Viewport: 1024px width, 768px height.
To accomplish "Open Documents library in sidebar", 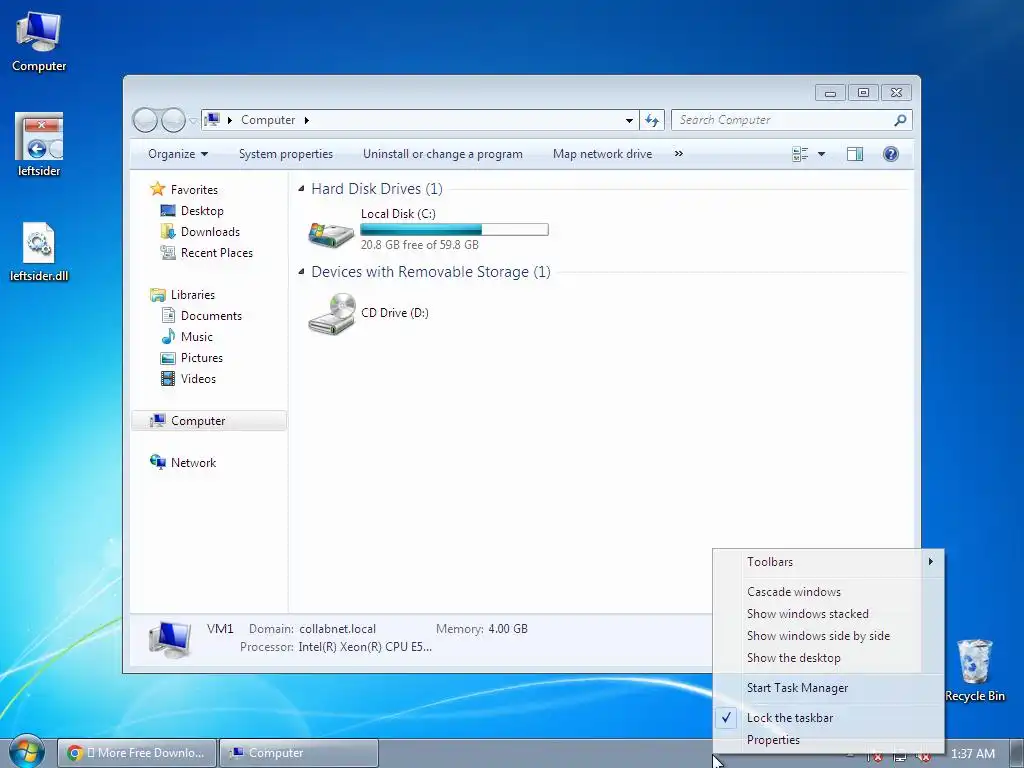I will click(211, 315).
